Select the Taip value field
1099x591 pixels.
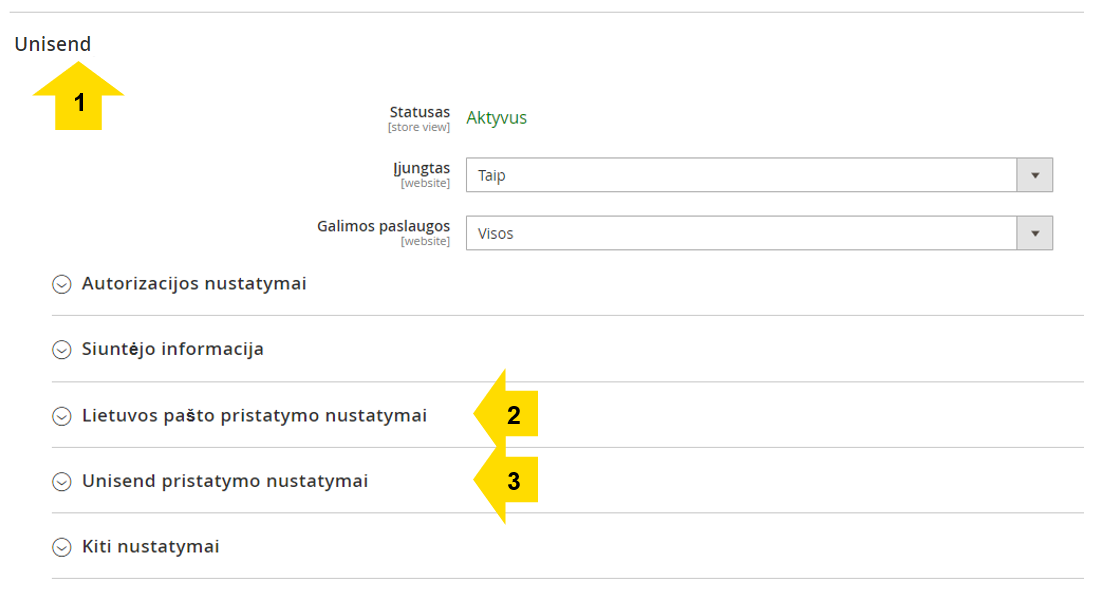tap(759, 175)
